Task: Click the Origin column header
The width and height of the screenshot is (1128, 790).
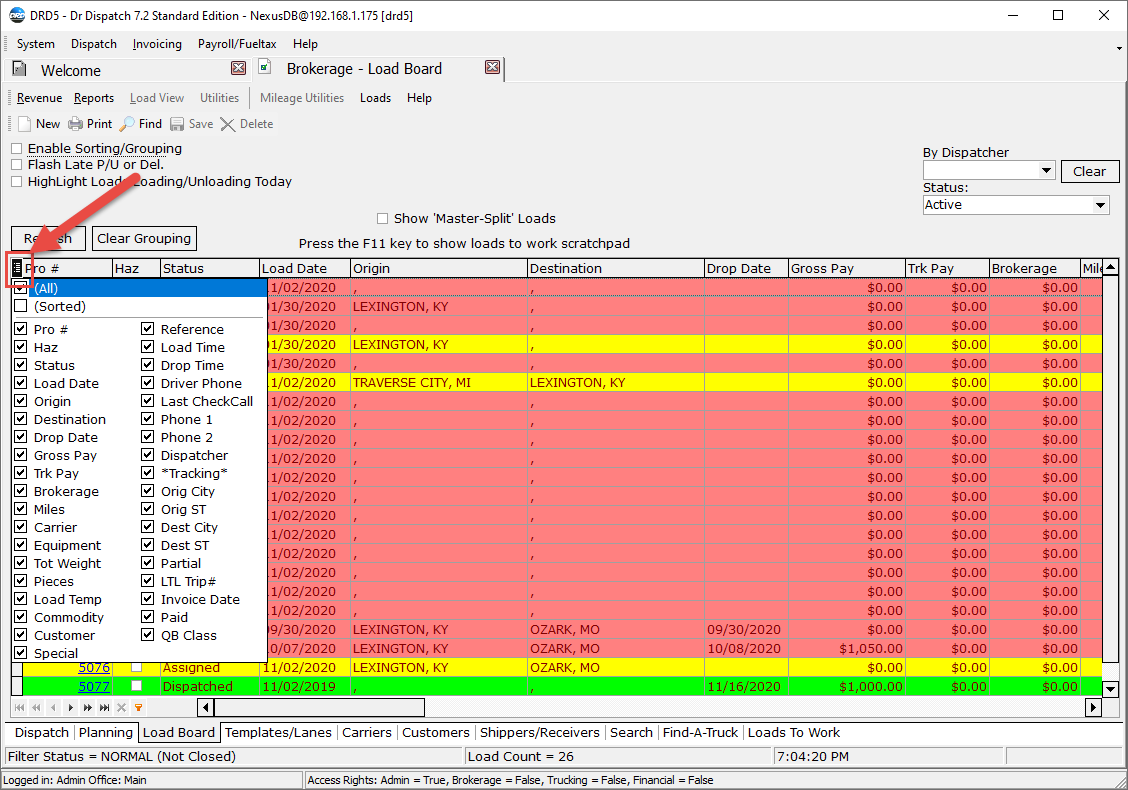Action: point(439,268)
